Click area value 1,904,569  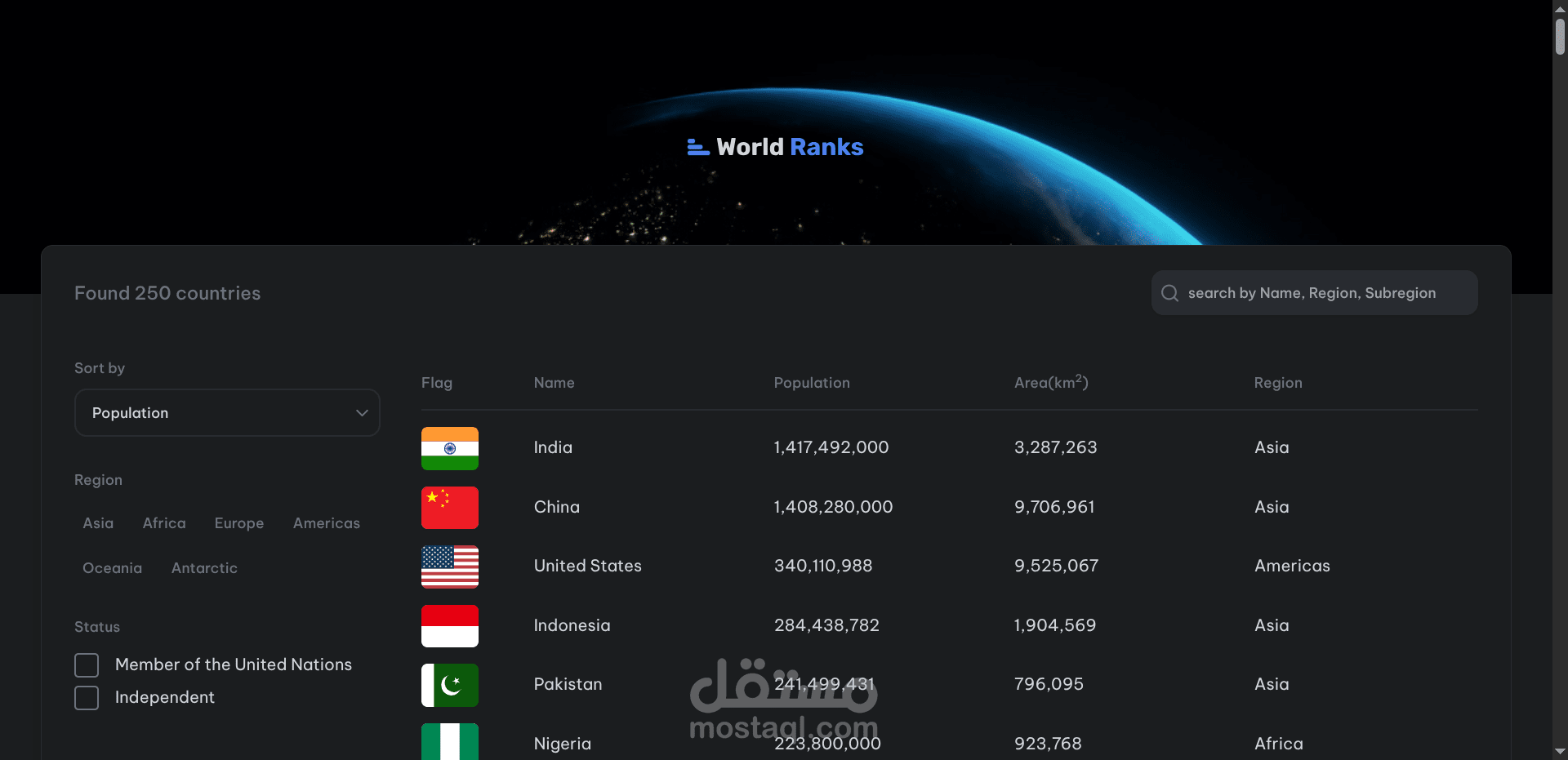pyautogui.click(x=1054, y=625)
